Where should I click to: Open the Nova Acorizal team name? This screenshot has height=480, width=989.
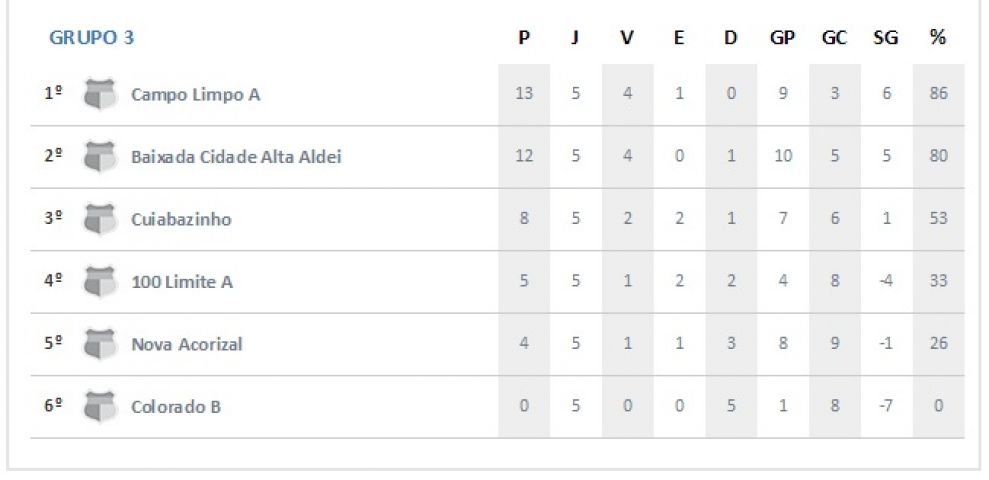pyautogui.click(x=187, y=344)
